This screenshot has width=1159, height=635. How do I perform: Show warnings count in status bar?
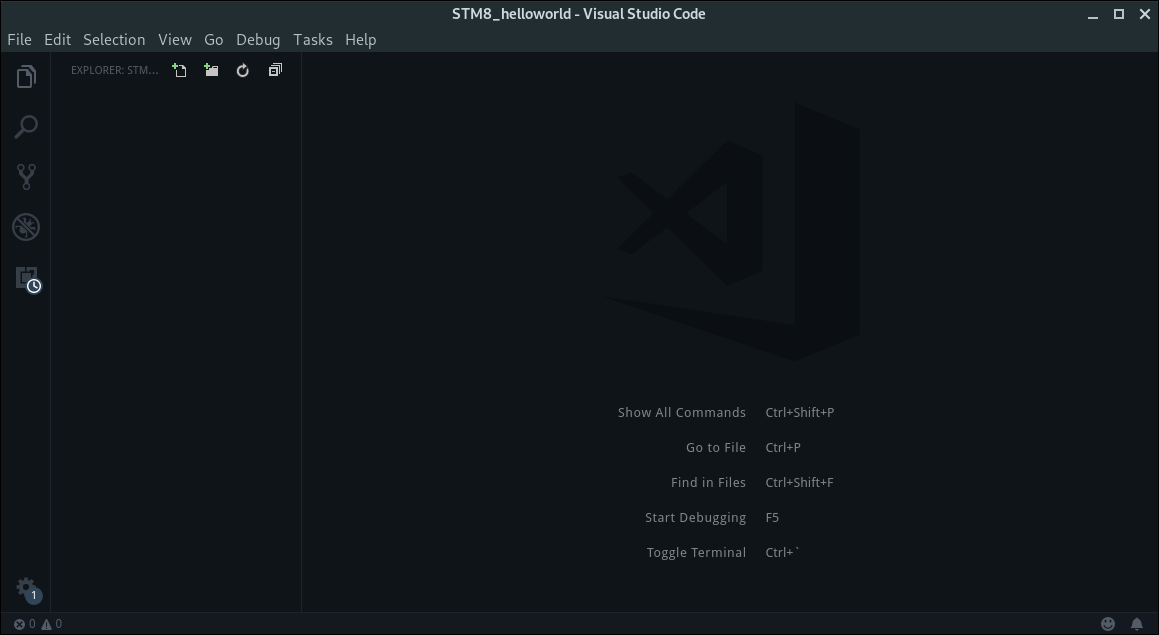point(51,624)
